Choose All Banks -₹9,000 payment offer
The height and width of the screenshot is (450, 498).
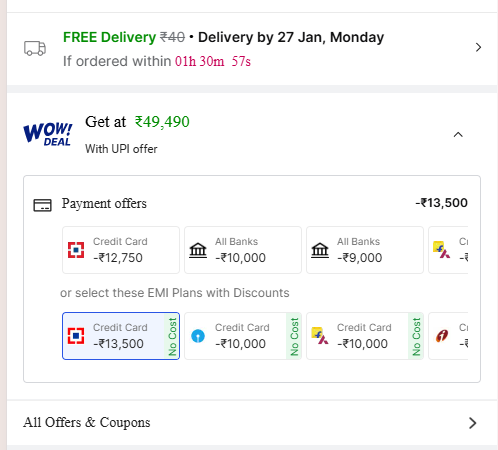pos(365,250)
